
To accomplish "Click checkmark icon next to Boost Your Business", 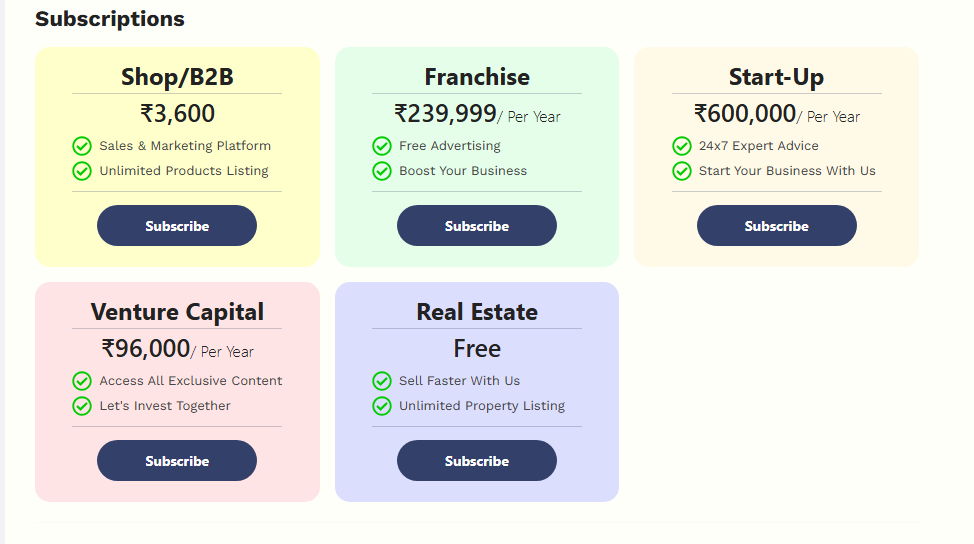I will pyautogui.click(x=382, y=171).
